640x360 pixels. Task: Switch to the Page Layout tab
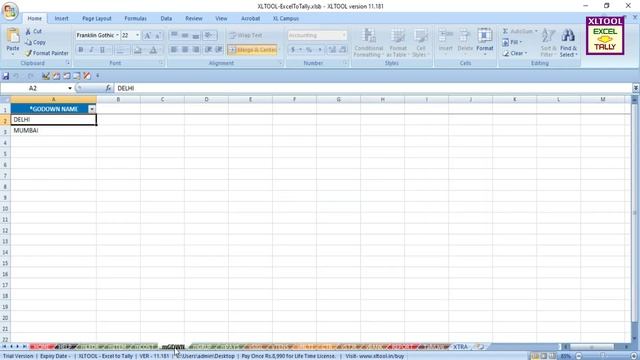[x=97, y=18]
